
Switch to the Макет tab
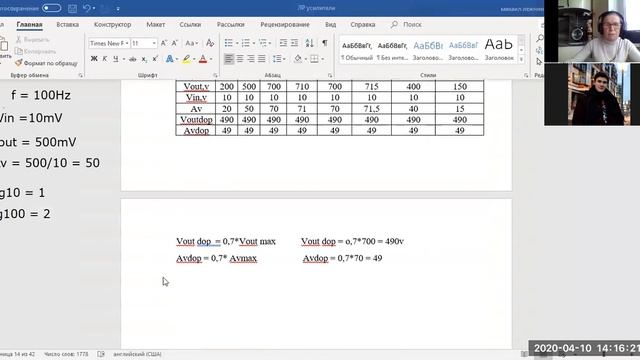156,24
